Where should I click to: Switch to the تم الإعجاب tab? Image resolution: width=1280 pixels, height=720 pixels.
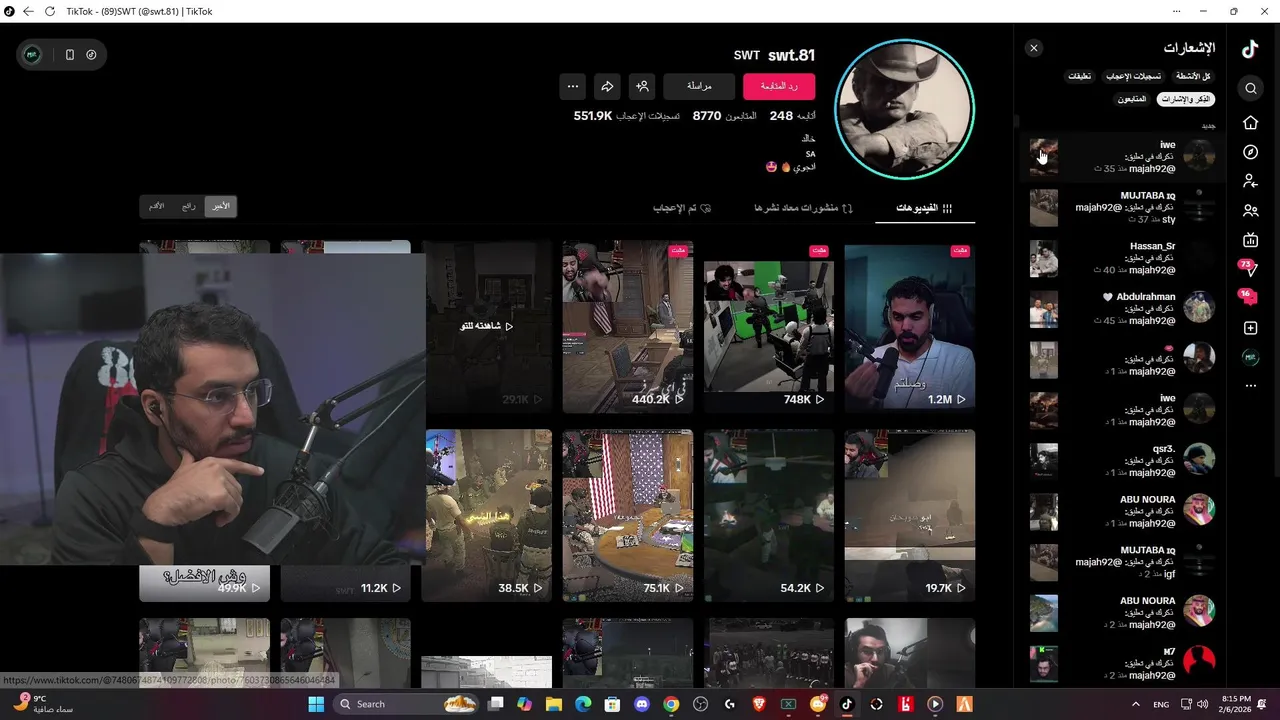point(682,208)
